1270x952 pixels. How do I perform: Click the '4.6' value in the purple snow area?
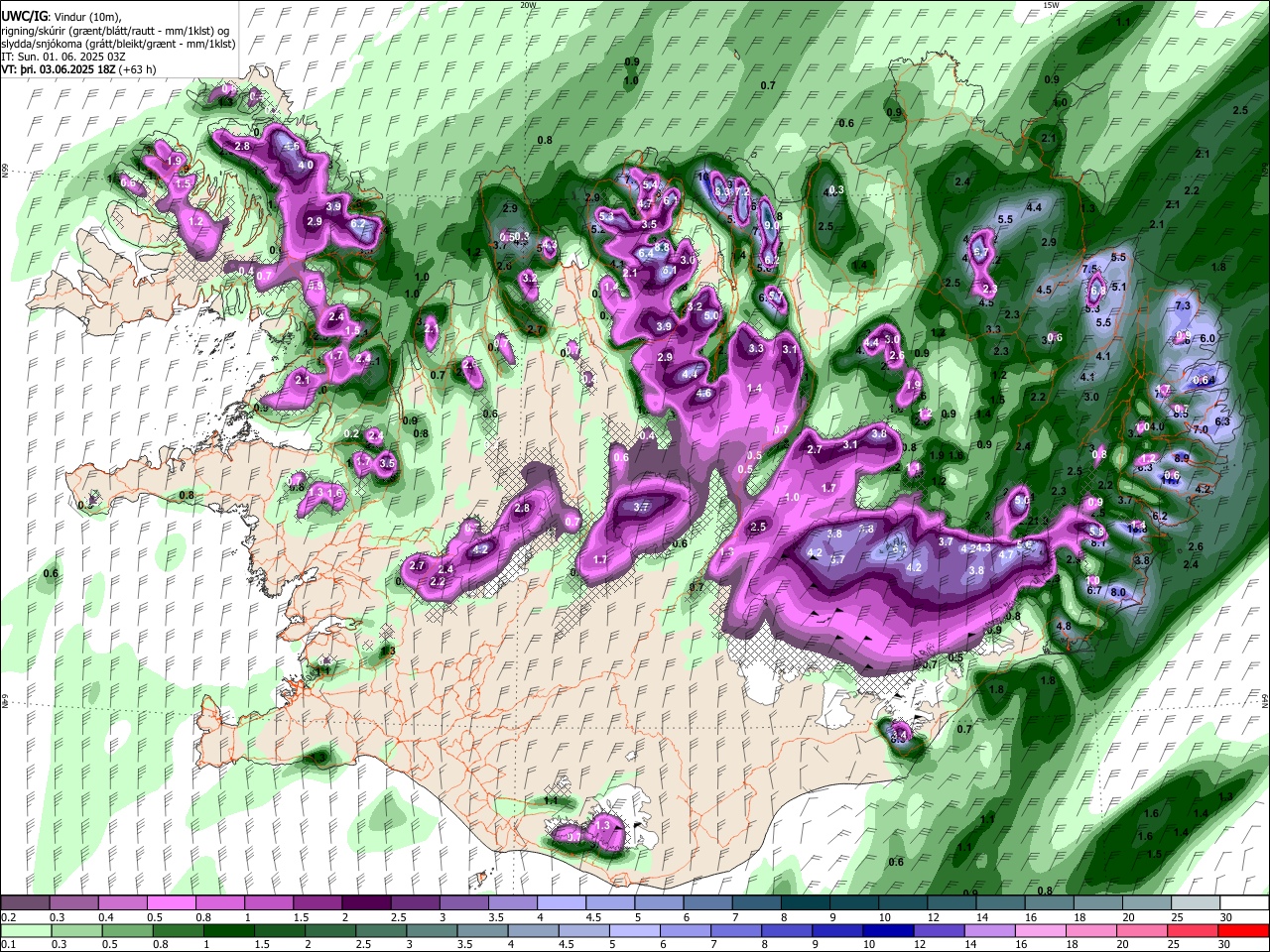[x=704, y=394]
